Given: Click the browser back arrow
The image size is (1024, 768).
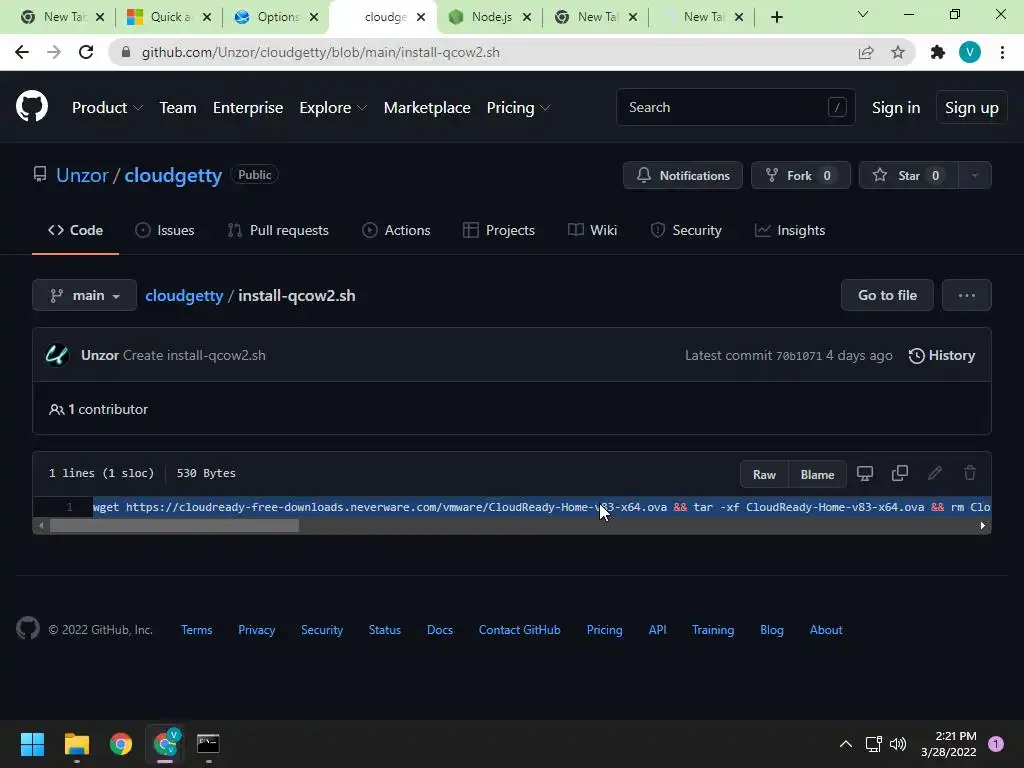Looking at the screenshot, I should 22,52.
